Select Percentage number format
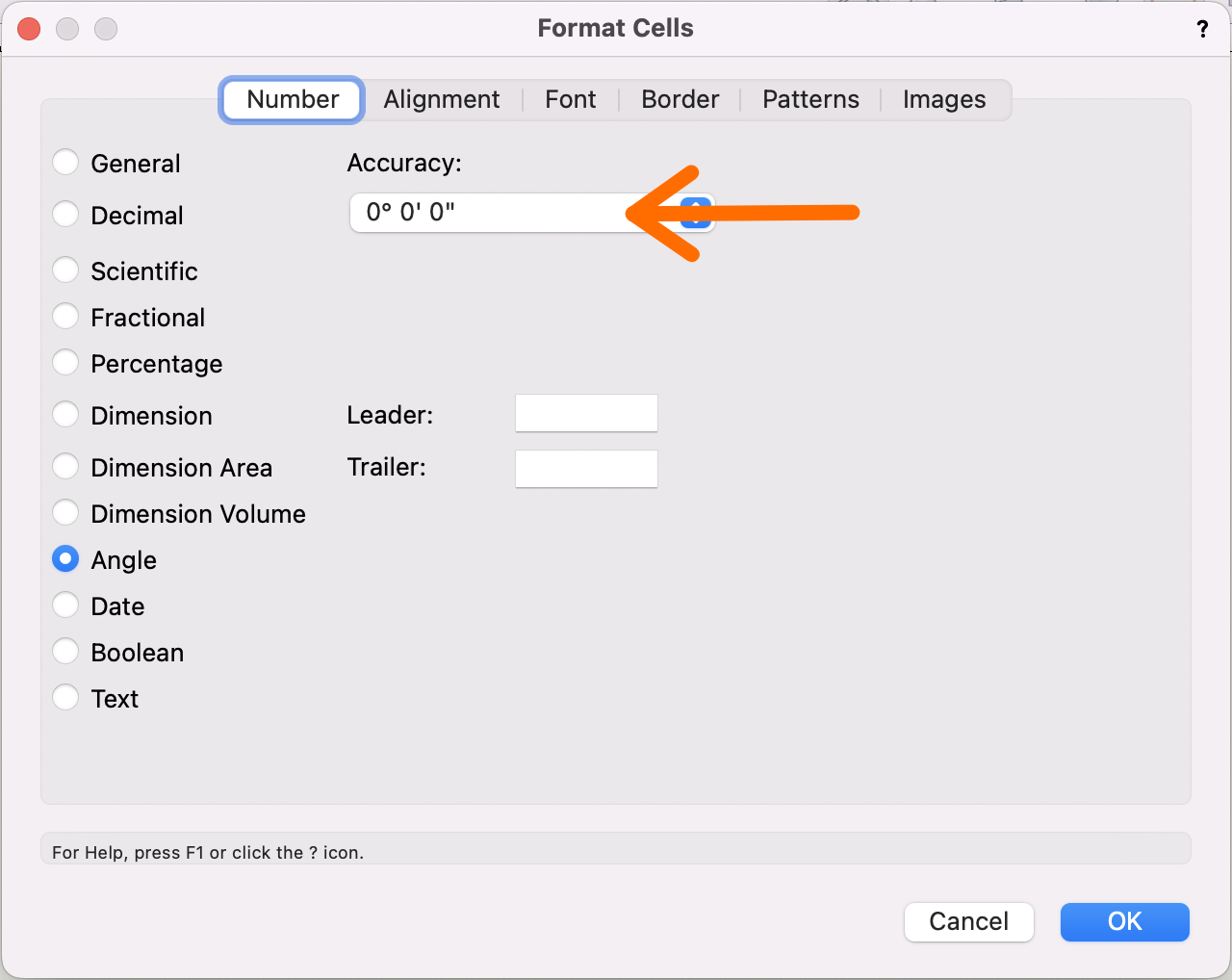This screenshot has width=1232, height=980. click(x=65, y=363)
